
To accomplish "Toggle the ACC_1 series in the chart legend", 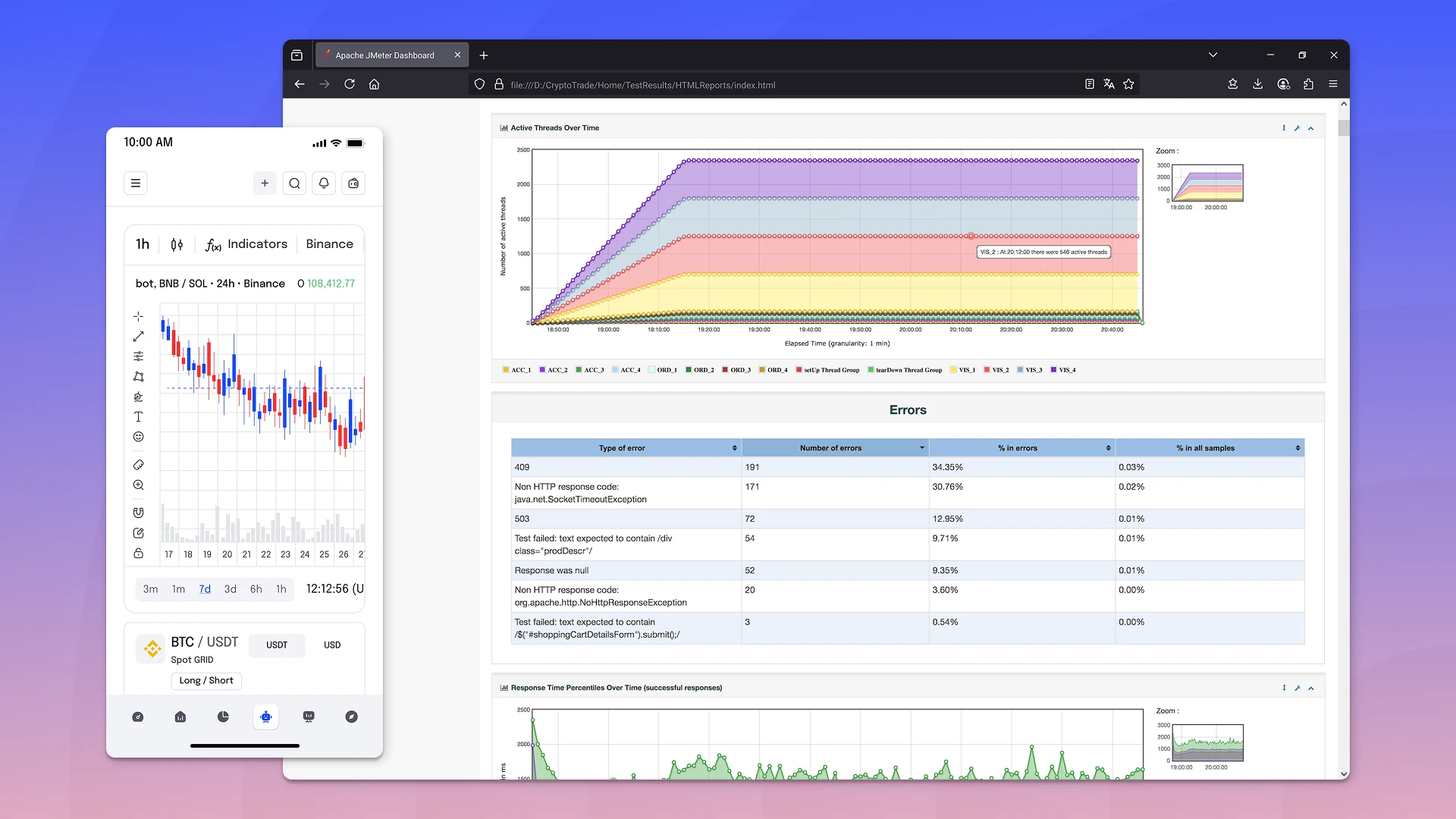I will click(x=516, y=369).
